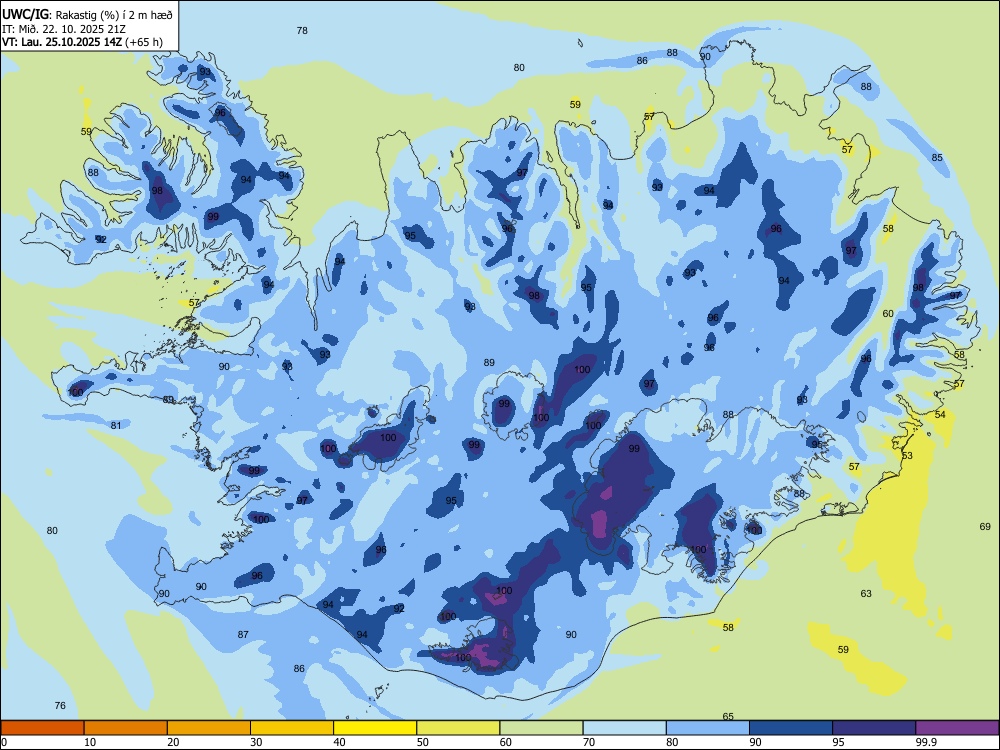Click the humidity value 85 on the map

937,158
